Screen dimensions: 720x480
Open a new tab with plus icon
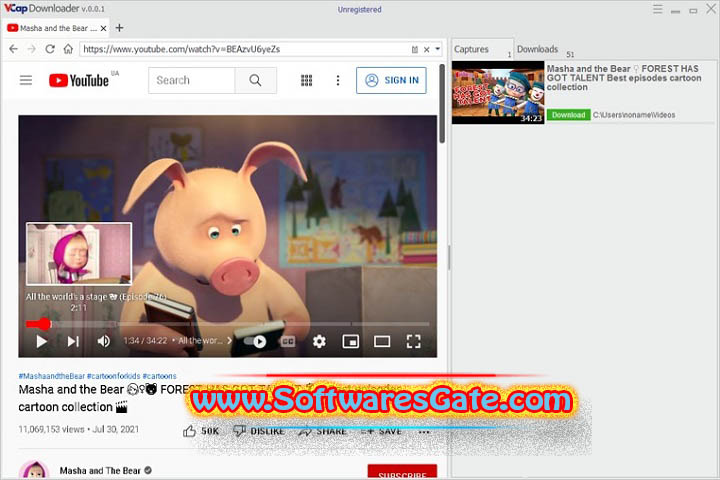119,28
